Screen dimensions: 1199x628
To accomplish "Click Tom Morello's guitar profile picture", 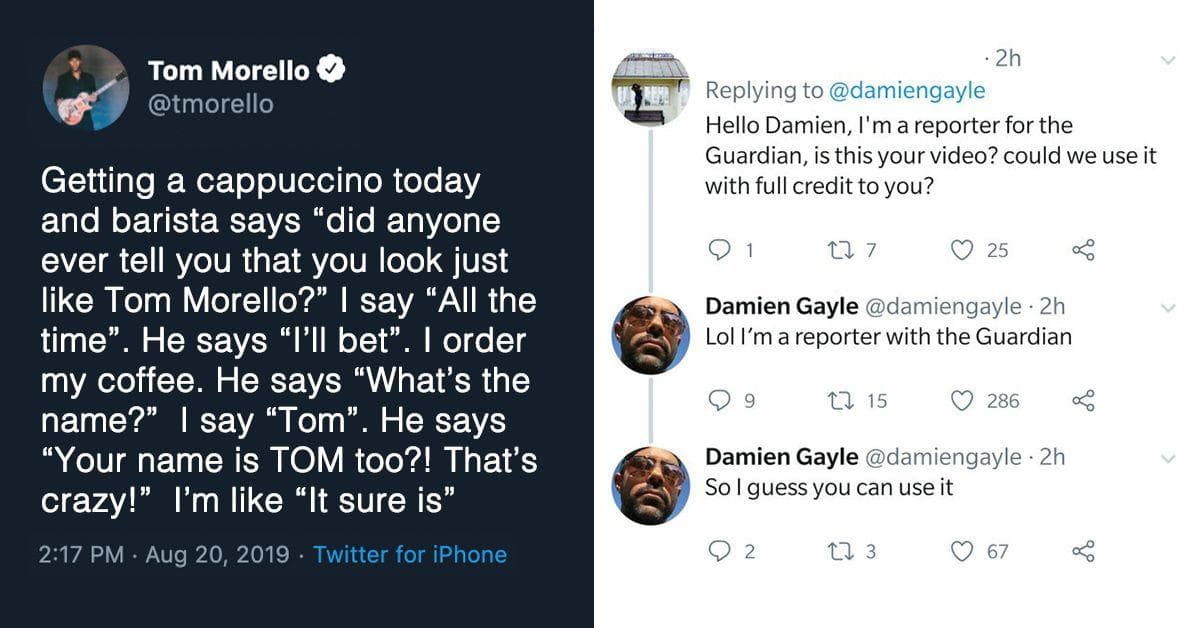I will coord(85,87).
